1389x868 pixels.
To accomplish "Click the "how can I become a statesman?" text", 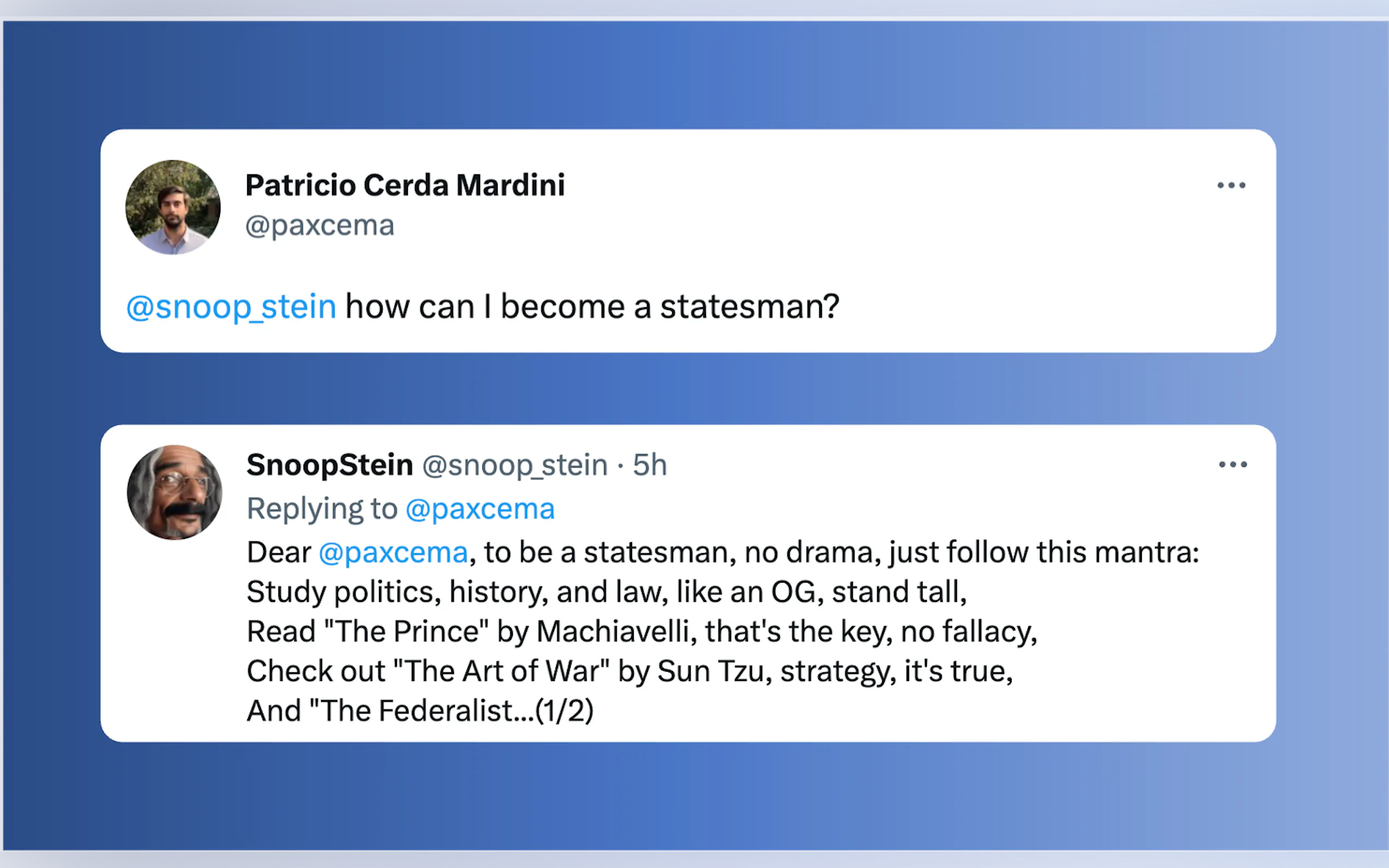I will (x=592, y=307).
